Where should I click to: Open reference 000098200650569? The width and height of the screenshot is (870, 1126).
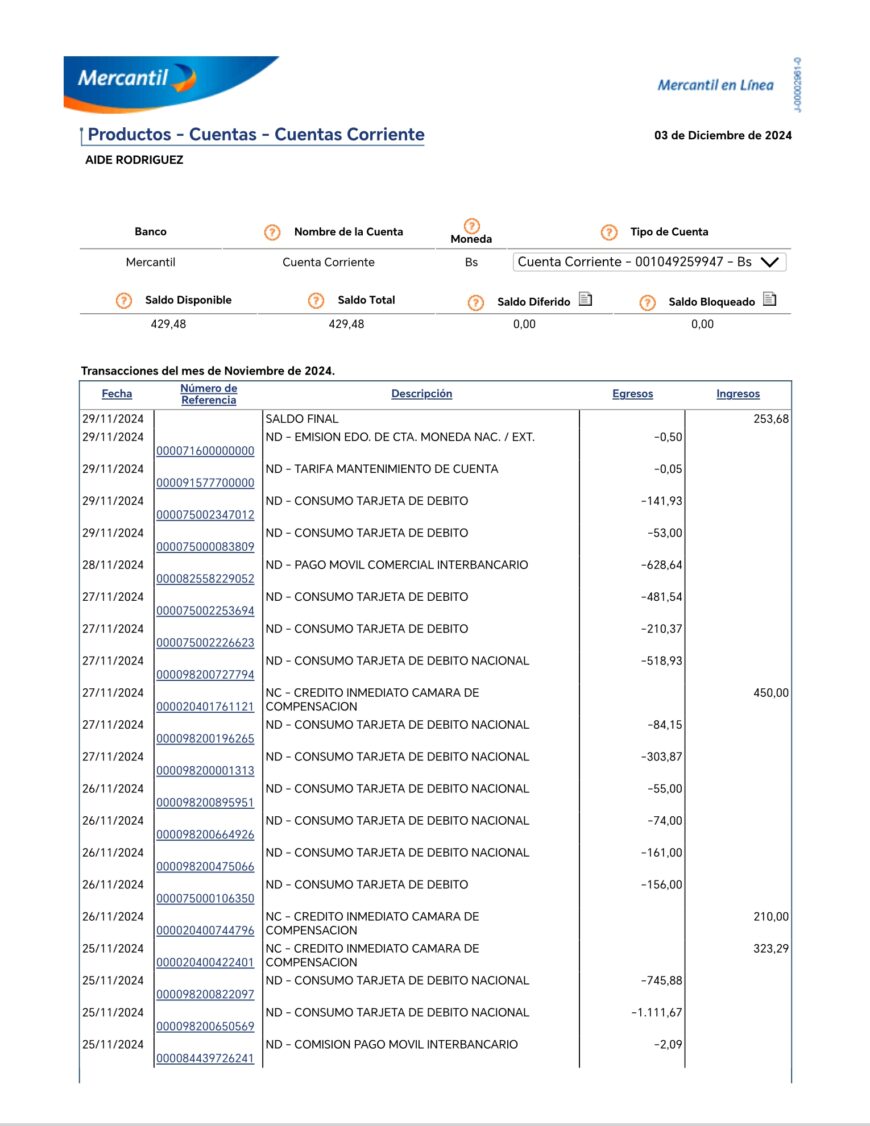click(205, 1026)
